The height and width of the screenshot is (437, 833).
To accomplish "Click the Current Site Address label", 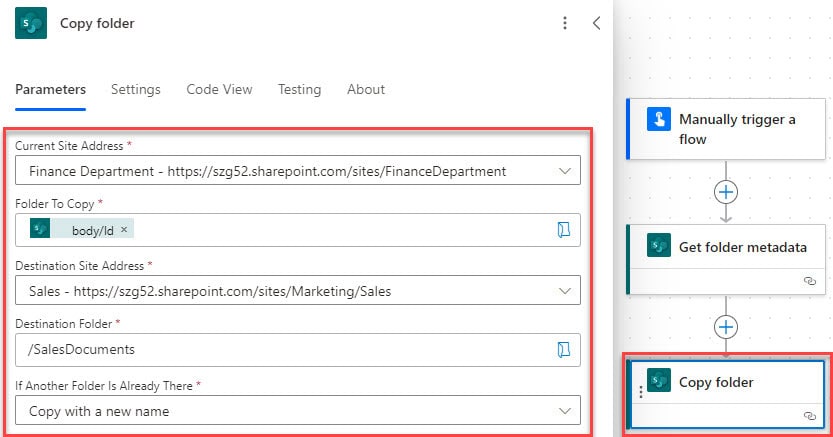I will click(x=69, y=146).
